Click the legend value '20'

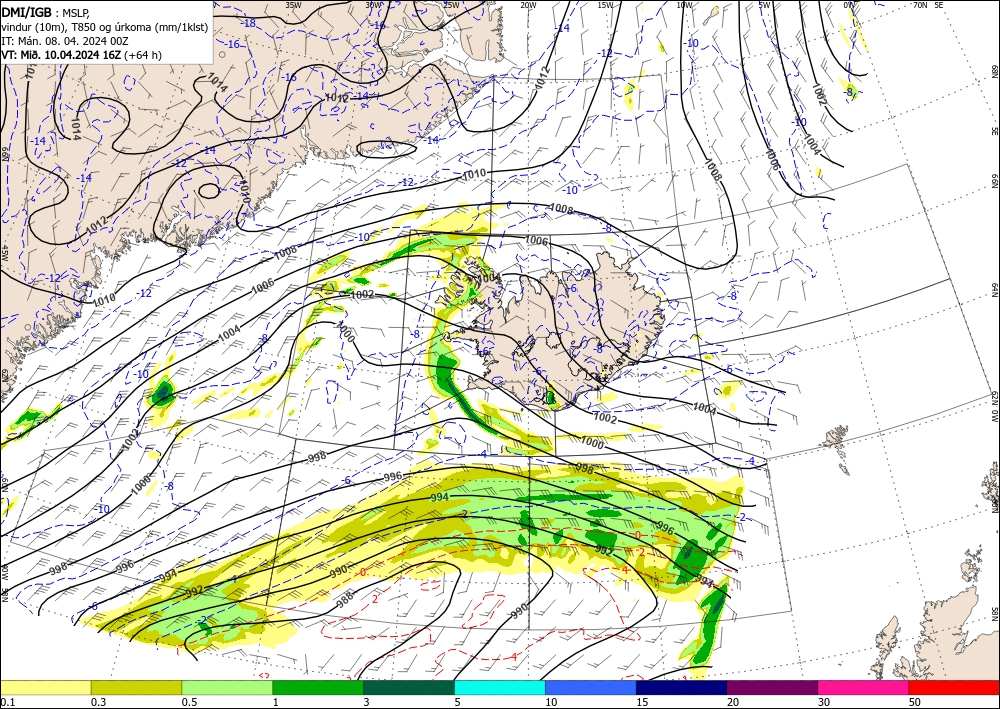tap(733, 702)
